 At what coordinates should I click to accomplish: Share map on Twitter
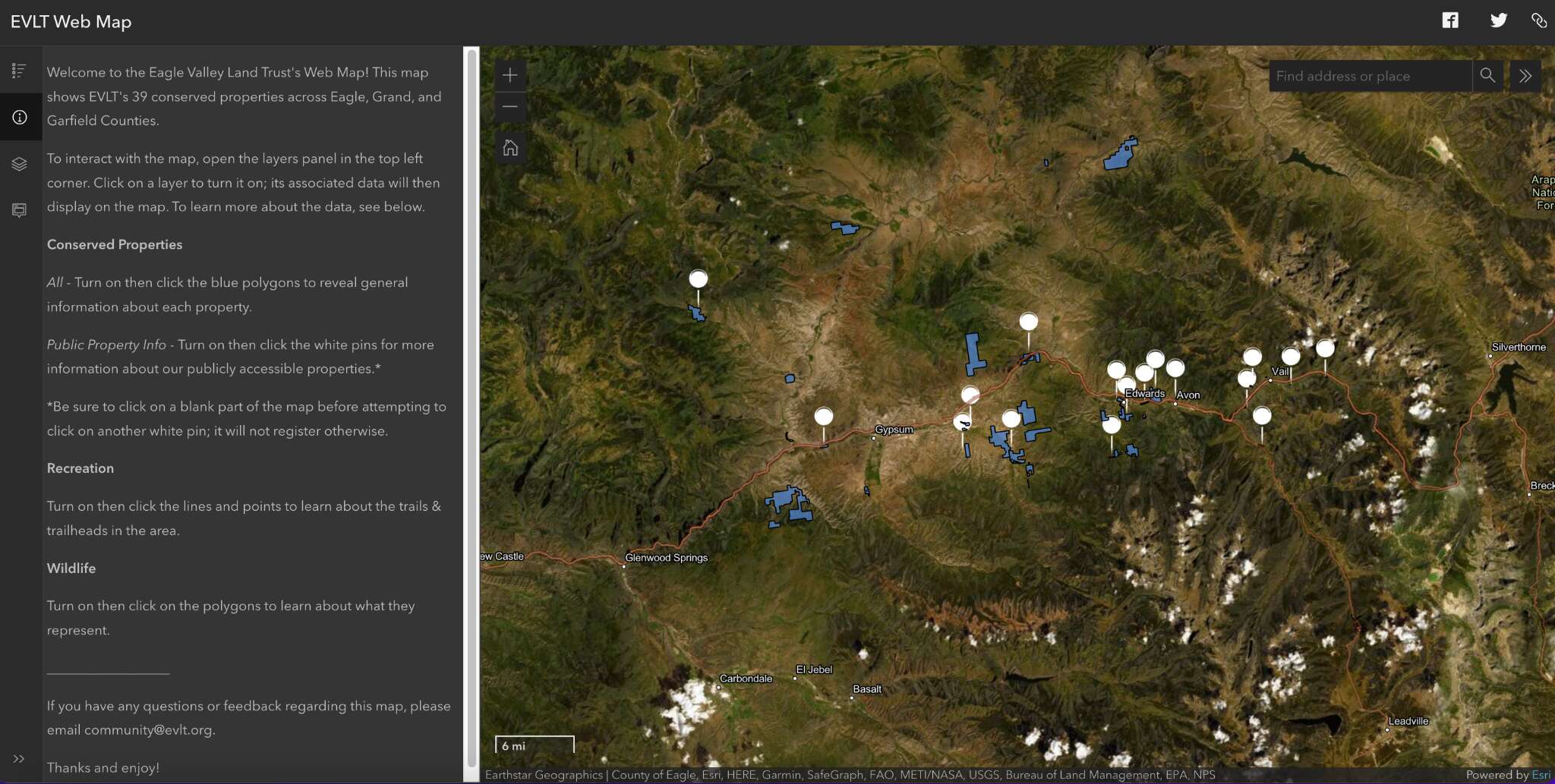coord(1498,20)
